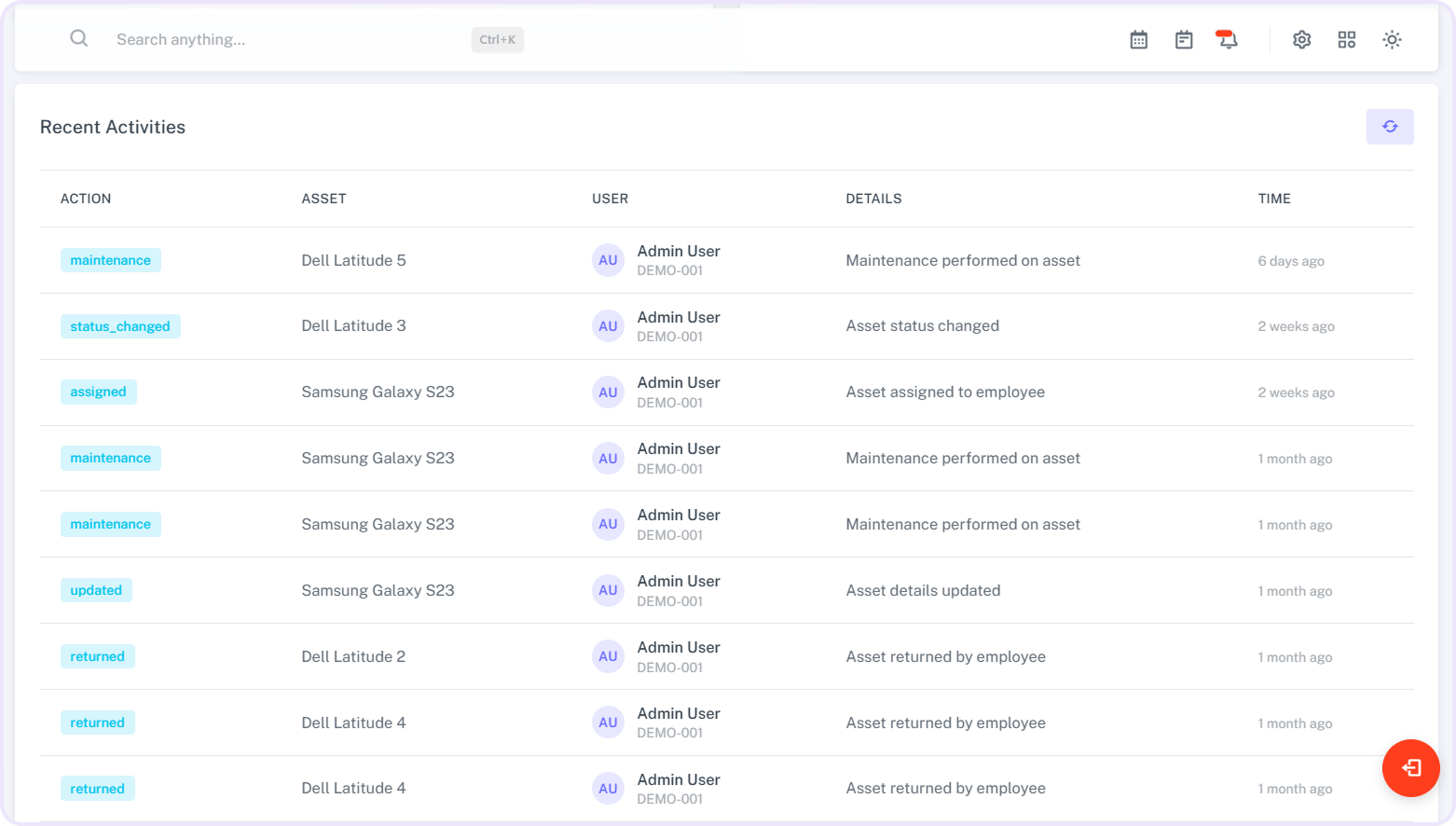Click the TIME column header
Screen dimensions: 1456x826
(x=1273, y=199)
